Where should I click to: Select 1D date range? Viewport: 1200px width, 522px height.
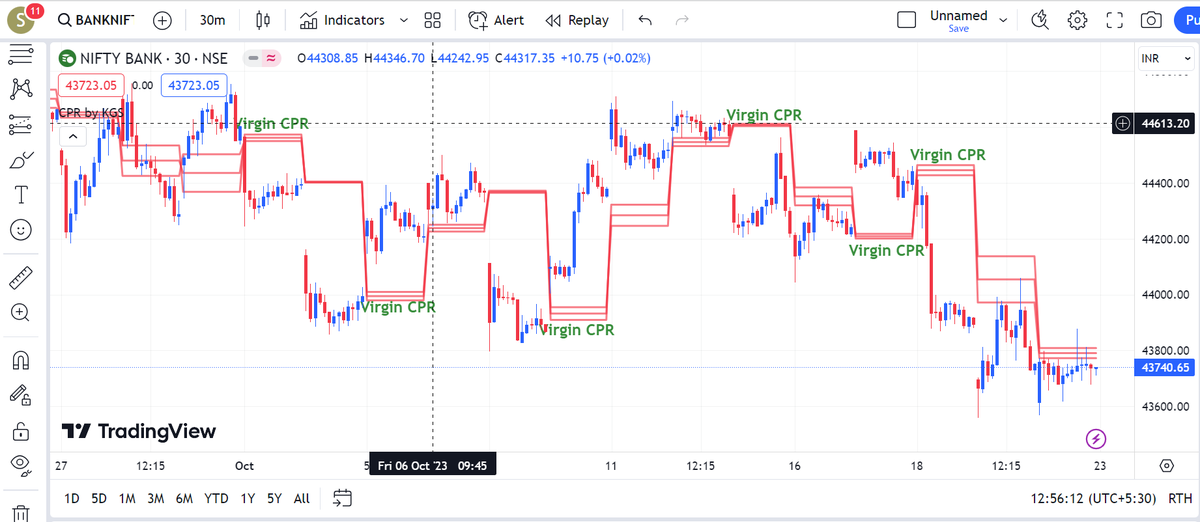pyautogui.click(x=72, y=498)
